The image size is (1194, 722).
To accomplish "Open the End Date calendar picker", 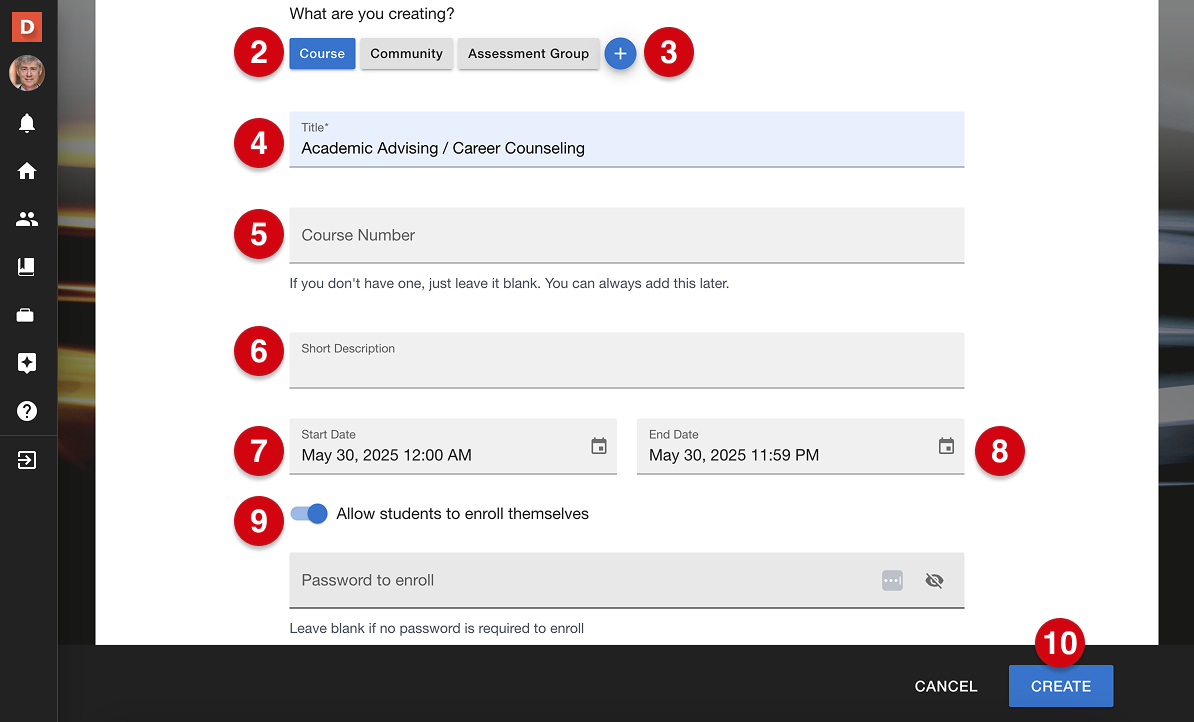I will point(947,446).
